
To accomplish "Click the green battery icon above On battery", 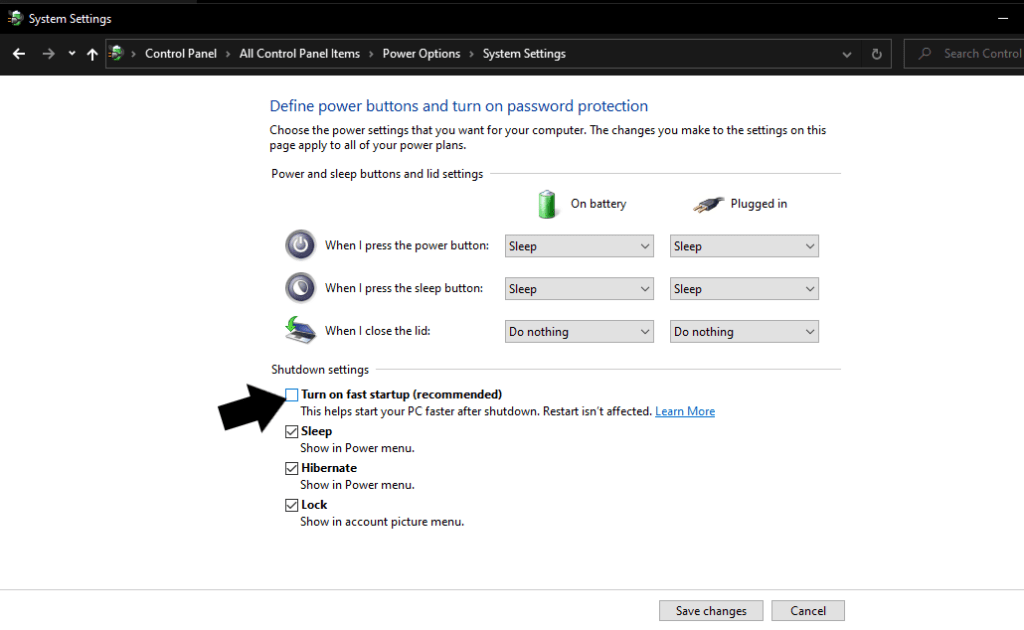I will 548,203.
